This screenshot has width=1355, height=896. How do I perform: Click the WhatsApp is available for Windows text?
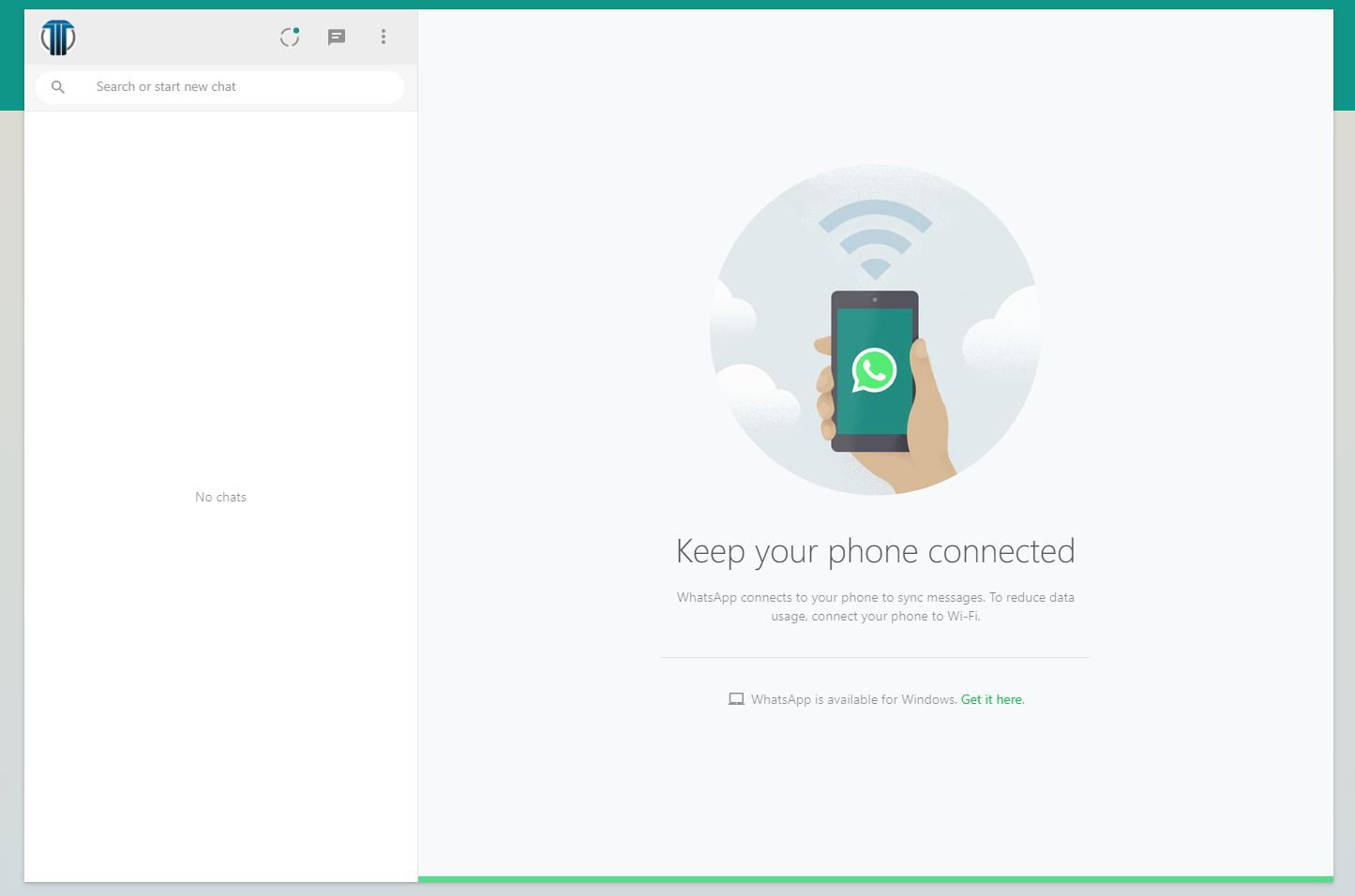851,698
